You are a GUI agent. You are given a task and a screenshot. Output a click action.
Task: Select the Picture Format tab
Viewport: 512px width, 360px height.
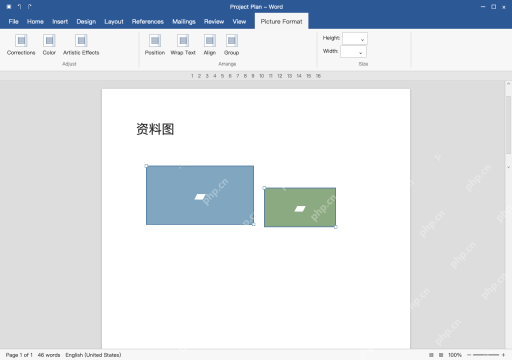click(281, 21)
